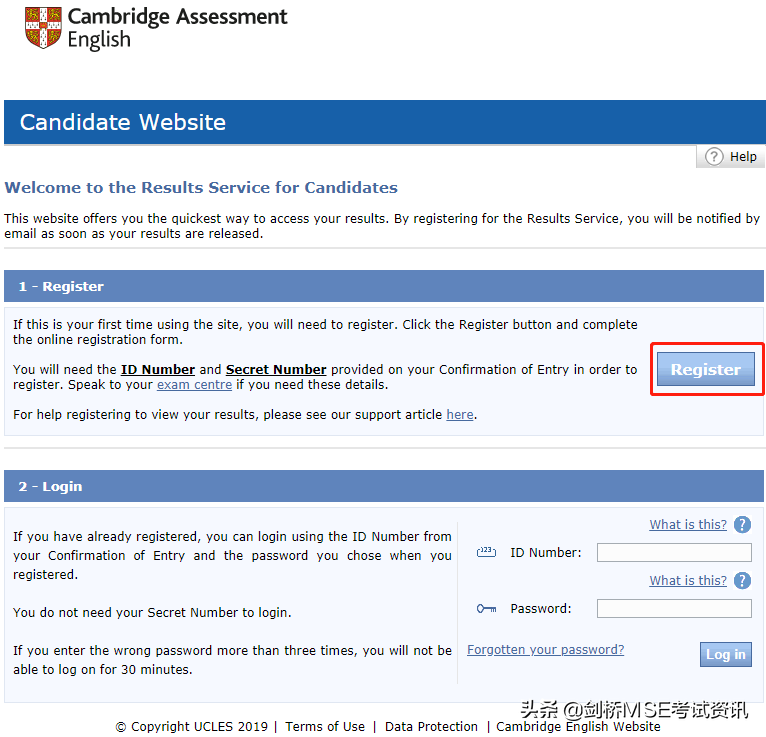Focus the Password input field
The width and height of the screenshot is (766, 737).
pos(674,609)
